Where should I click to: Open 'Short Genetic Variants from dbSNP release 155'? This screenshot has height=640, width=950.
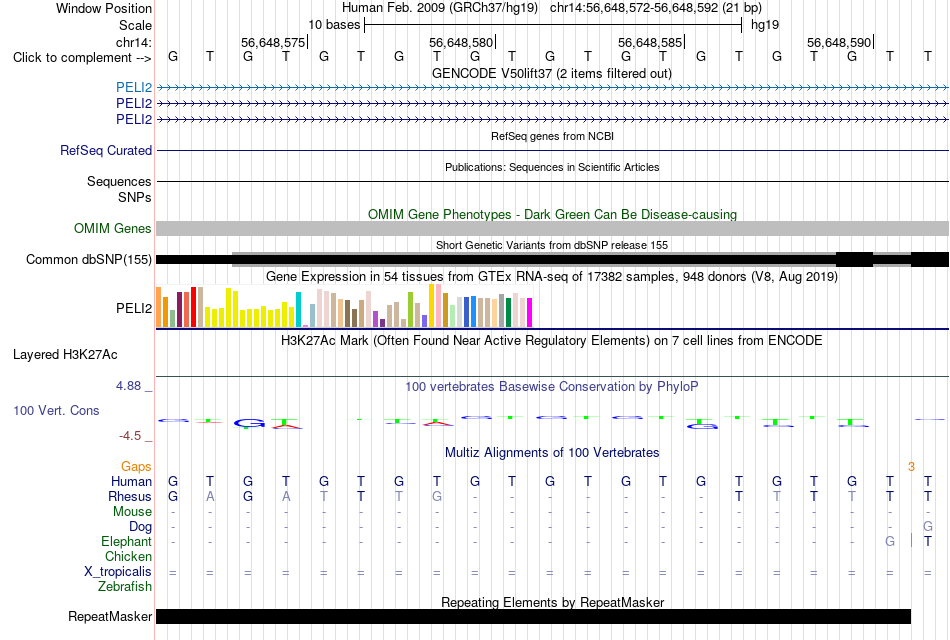(551, 245)
